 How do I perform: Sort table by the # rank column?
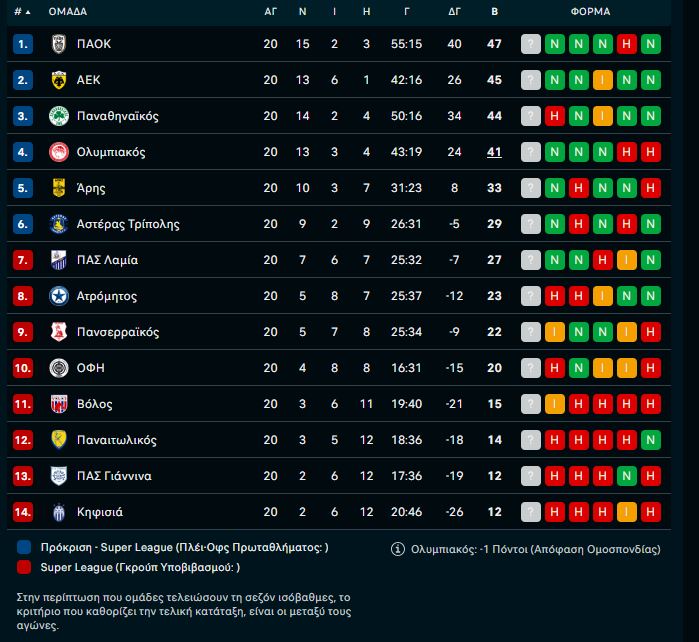pos(22,12)
